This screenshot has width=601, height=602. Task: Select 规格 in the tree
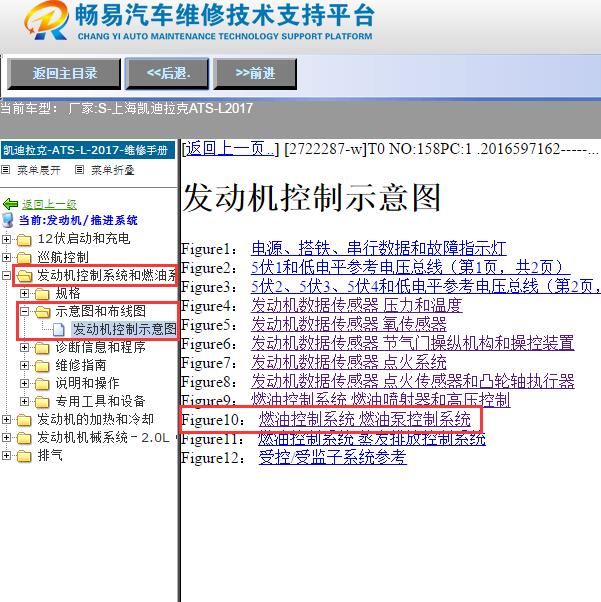point(68,293)
